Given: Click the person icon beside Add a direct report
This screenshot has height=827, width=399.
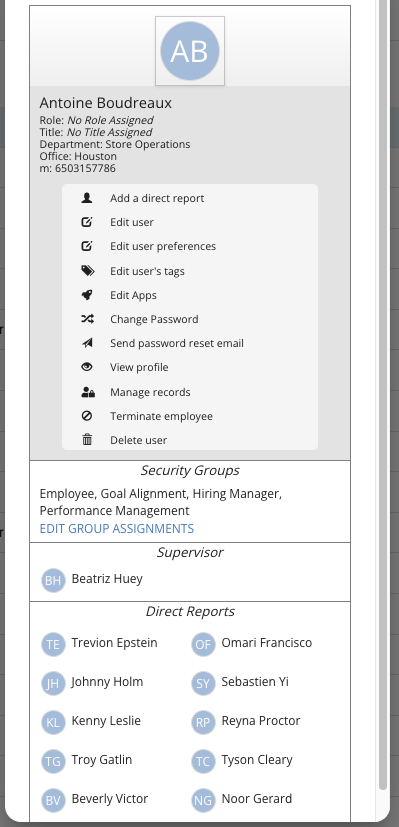Looking at the screenshot, I should coord(87,198).
